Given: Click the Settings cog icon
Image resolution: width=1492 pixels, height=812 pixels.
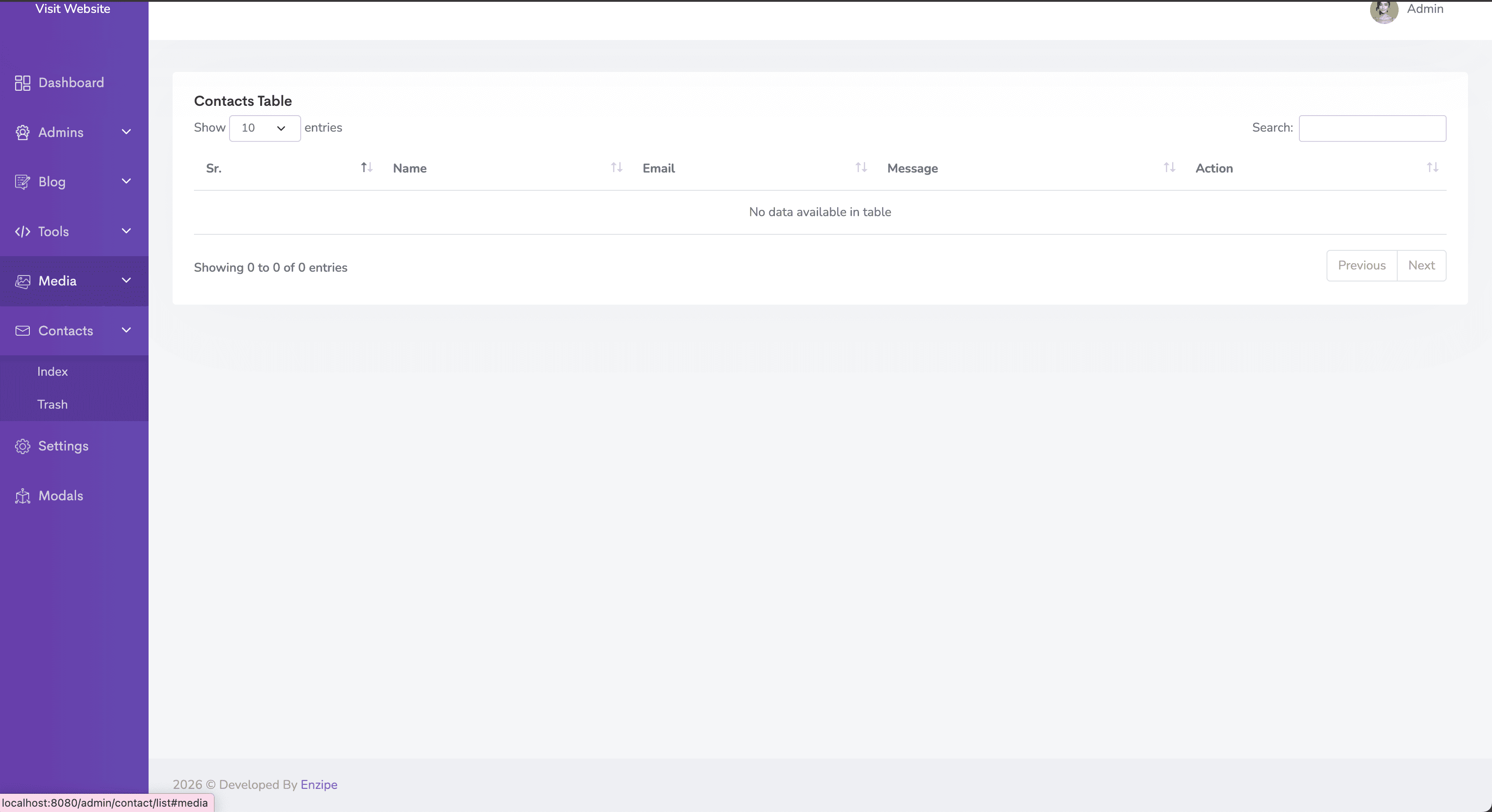Looking at the screenshot, I should [x=23, y=446].
